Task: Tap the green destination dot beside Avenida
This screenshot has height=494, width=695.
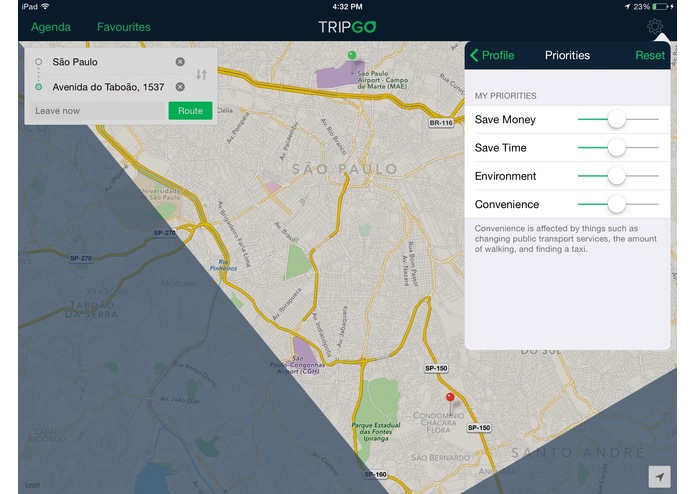Action: tap(39, 87)
